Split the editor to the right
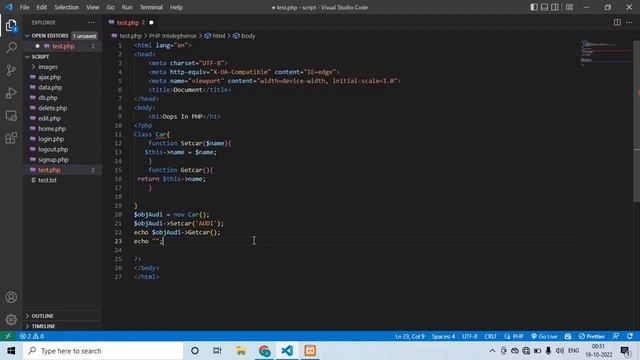 pyautogui.click(x=617, y=22)
